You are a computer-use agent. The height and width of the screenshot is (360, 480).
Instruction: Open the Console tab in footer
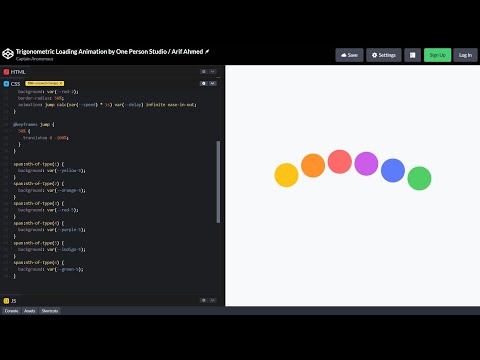tap(11, 311)
